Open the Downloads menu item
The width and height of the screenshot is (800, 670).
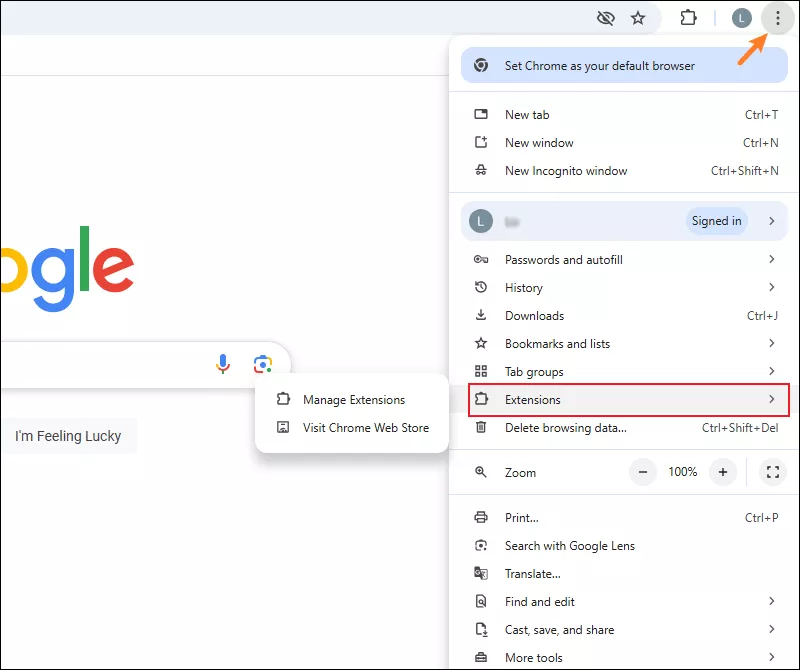[x=624, y=316]
